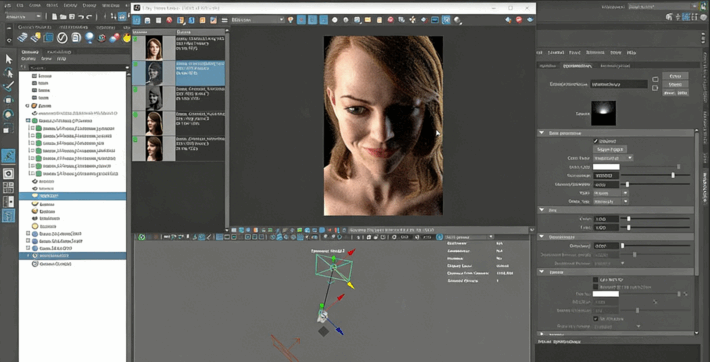The image size is (710, 362).
Task: Select the blue highlighted row in the outliner
Action: pos(72,196)
